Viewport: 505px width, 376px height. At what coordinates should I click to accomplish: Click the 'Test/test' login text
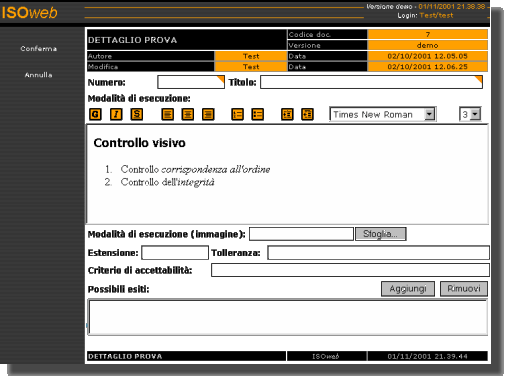pyautogui.click(x=436, y=15)
